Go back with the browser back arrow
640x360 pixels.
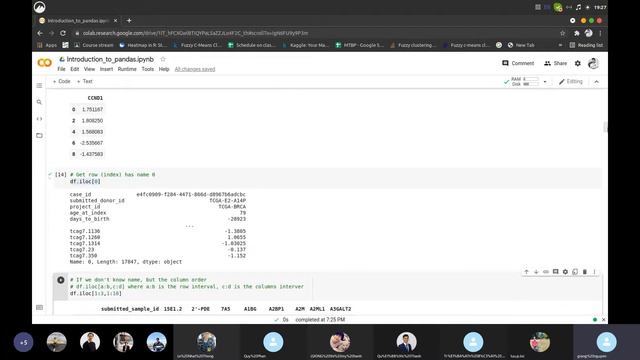tap(40, 33)
